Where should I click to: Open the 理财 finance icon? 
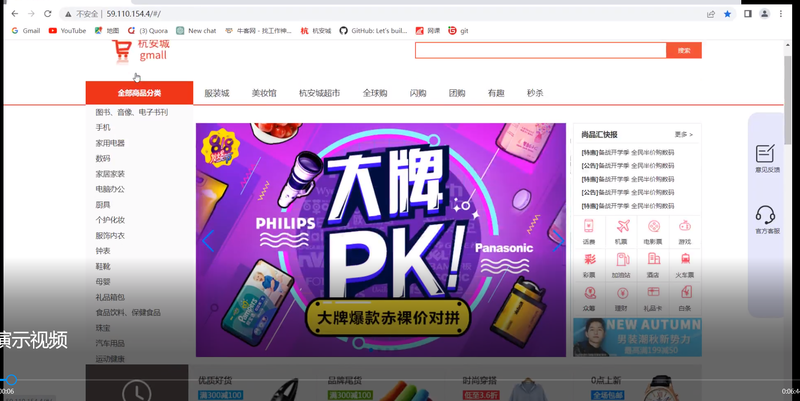(621, 299)
